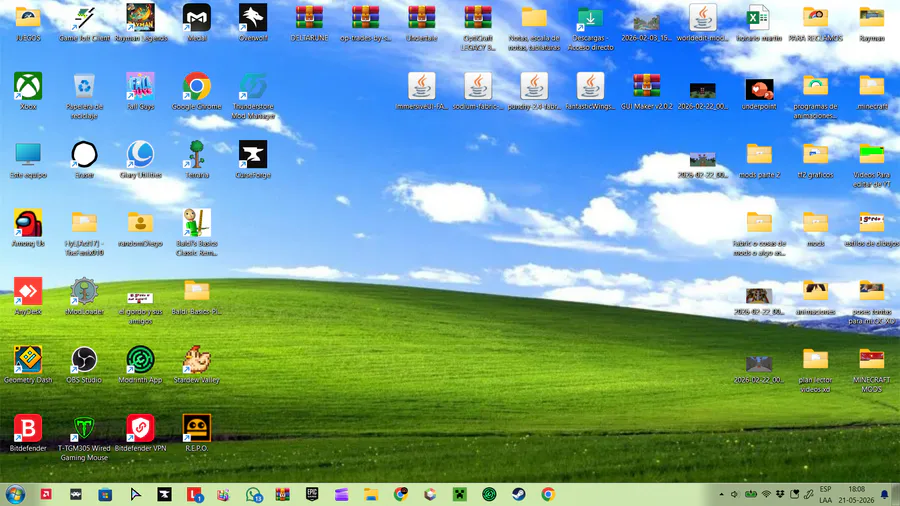Expand the hidden system tray icons arrow

[721, 494]
